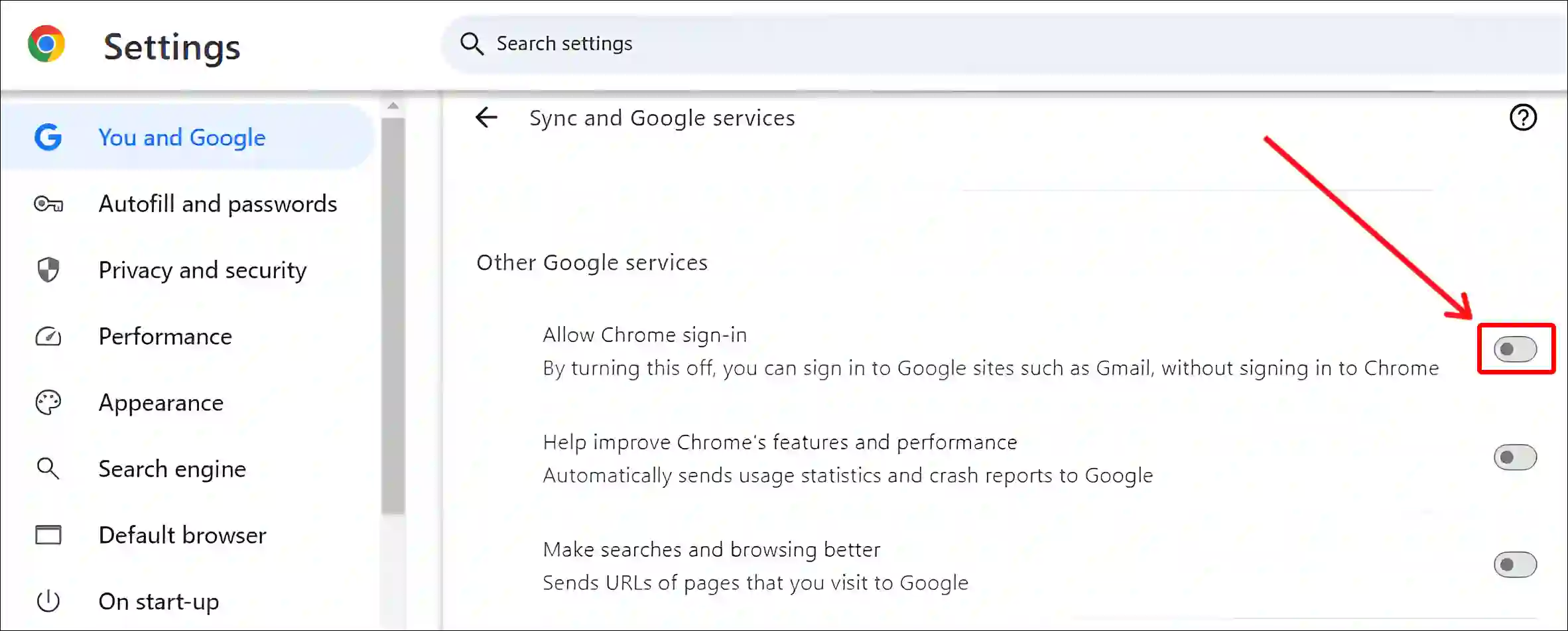Click the Search engine magnifier icon
Image resolution: width=1568 pixels, height=631 pixels.
click(x=48, y=469)
